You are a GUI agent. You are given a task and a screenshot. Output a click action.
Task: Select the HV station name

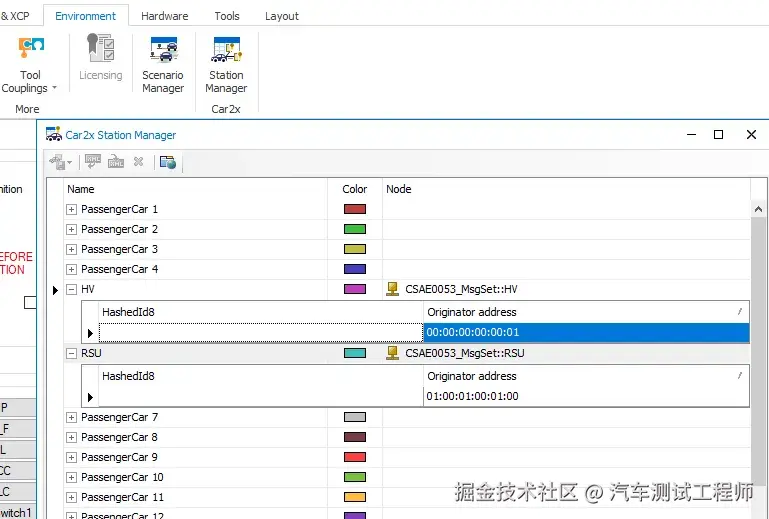(x=88, y=289)
